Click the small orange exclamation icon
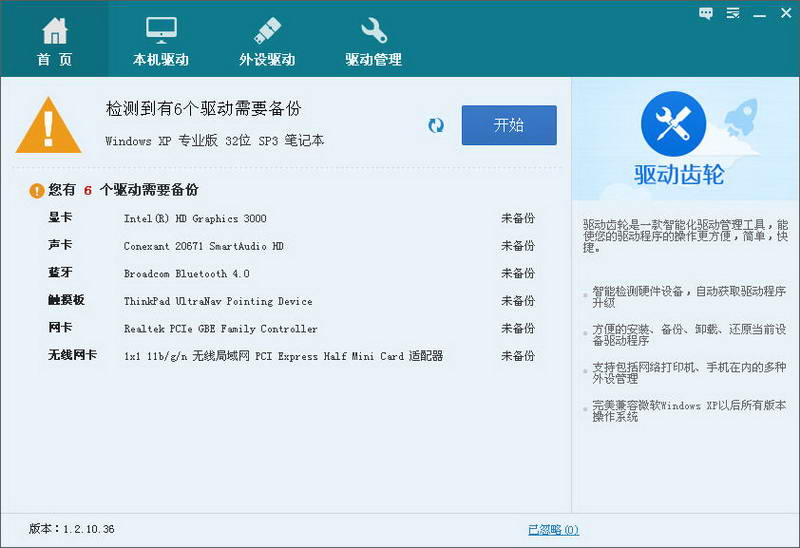Screen dimensions: 800x548 (x=37, y=191)
